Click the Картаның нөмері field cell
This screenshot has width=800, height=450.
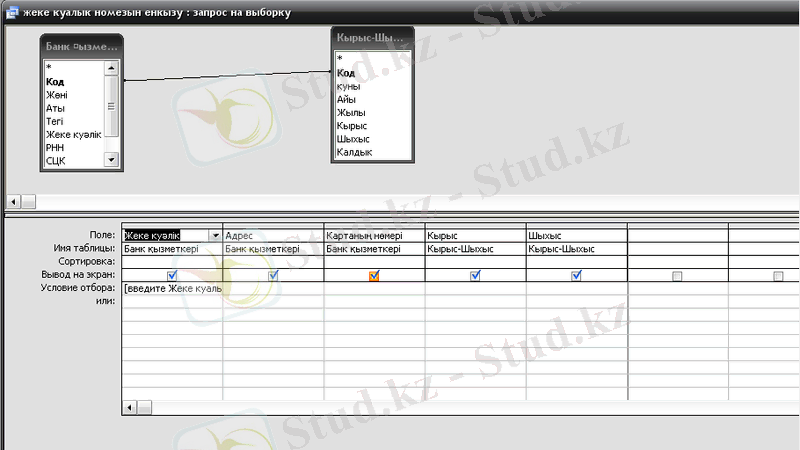374,235
